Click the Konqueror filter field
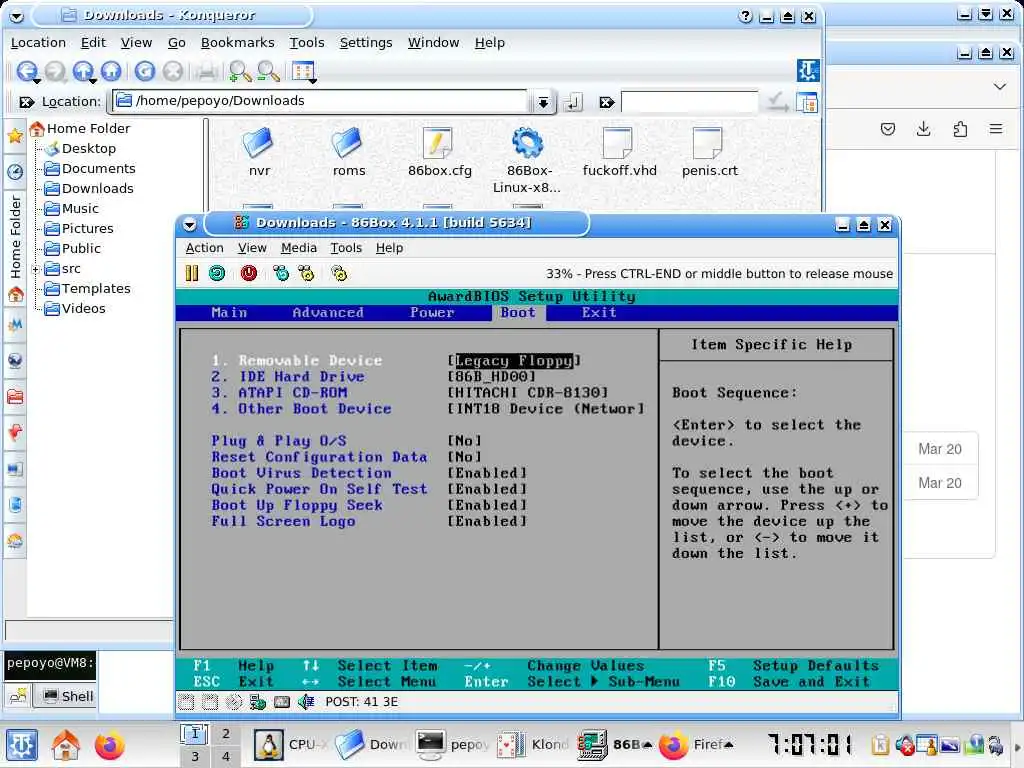This screenshot has height=768, width=1024. click(x=689, y=102)
